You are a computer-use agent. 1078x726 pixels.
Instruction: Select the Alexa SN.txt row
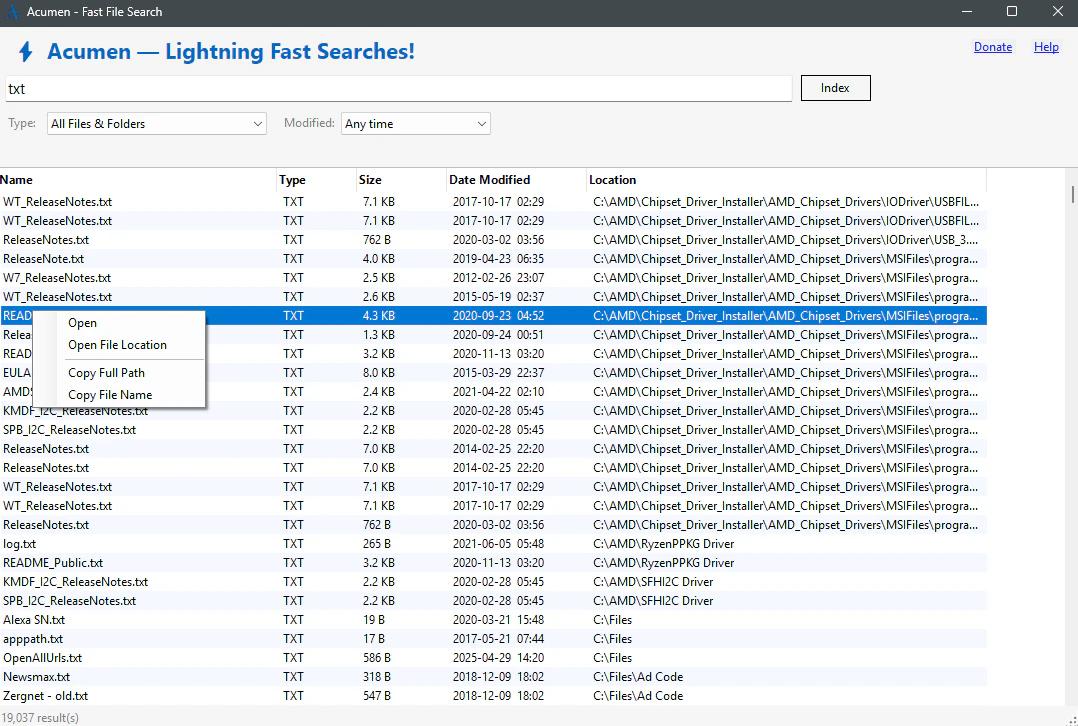point(494,620)
